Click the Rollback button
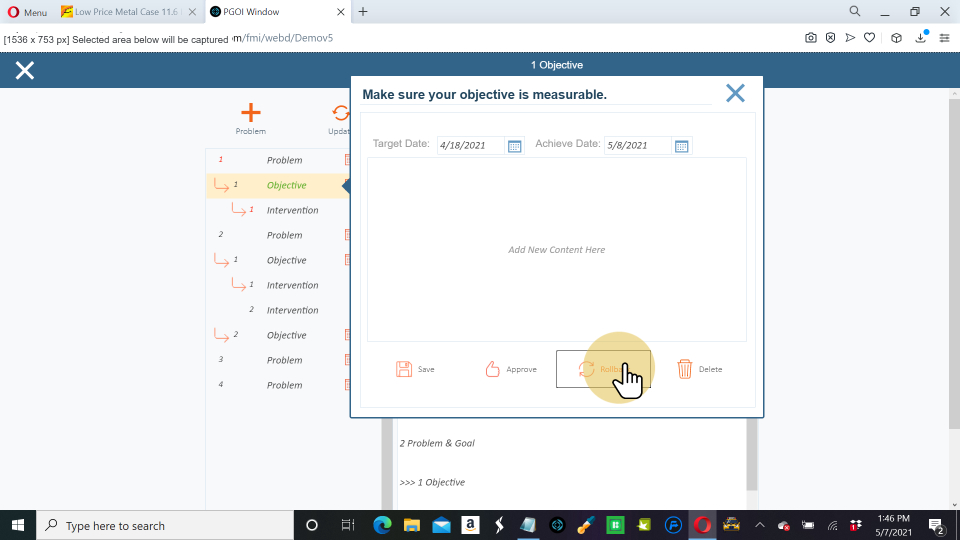The image size is (960, 540). 603,369
